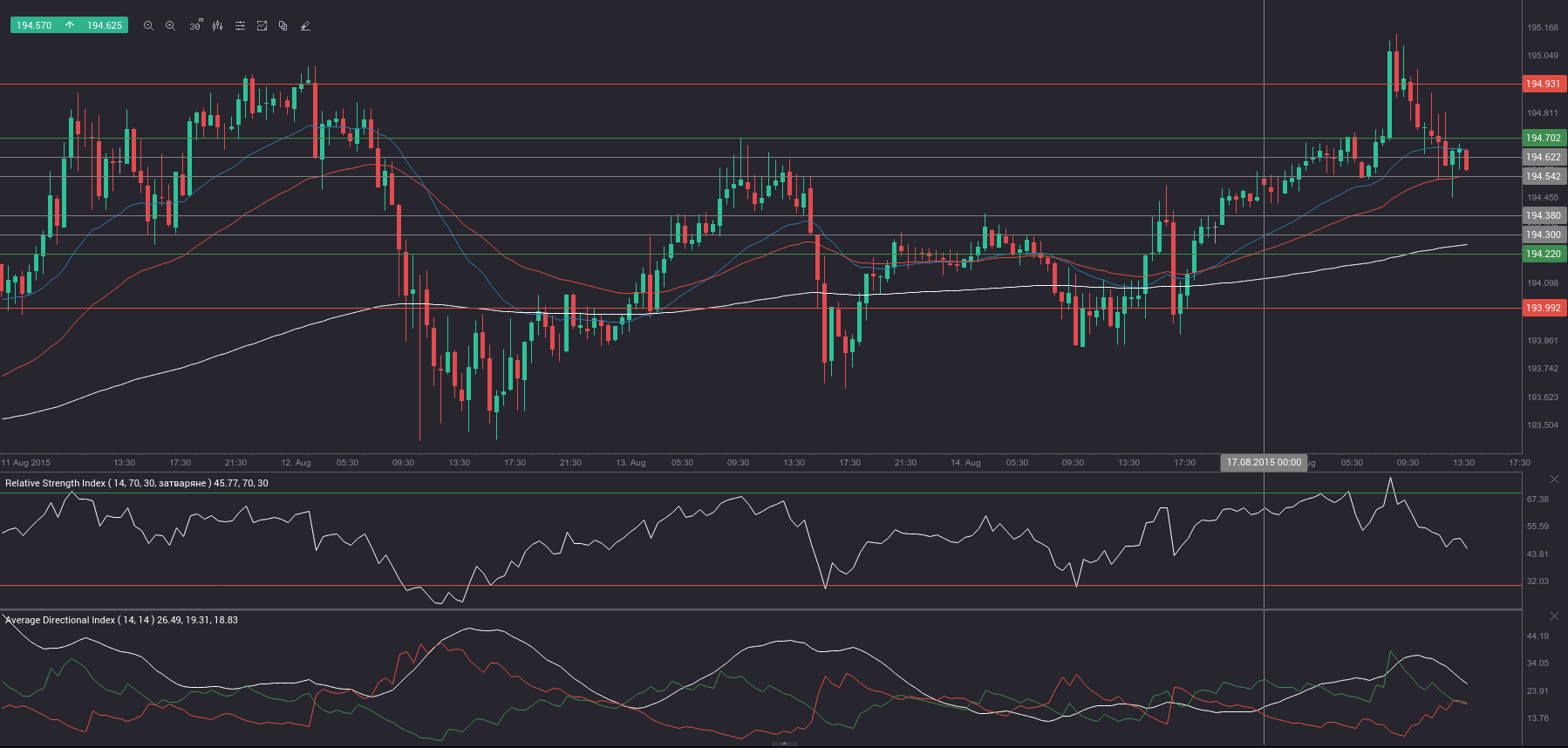The height and width of the screenshot is (748, 1568).
Task: Click the zoom out magnifier icon
Action: click(x=148, y=26)
